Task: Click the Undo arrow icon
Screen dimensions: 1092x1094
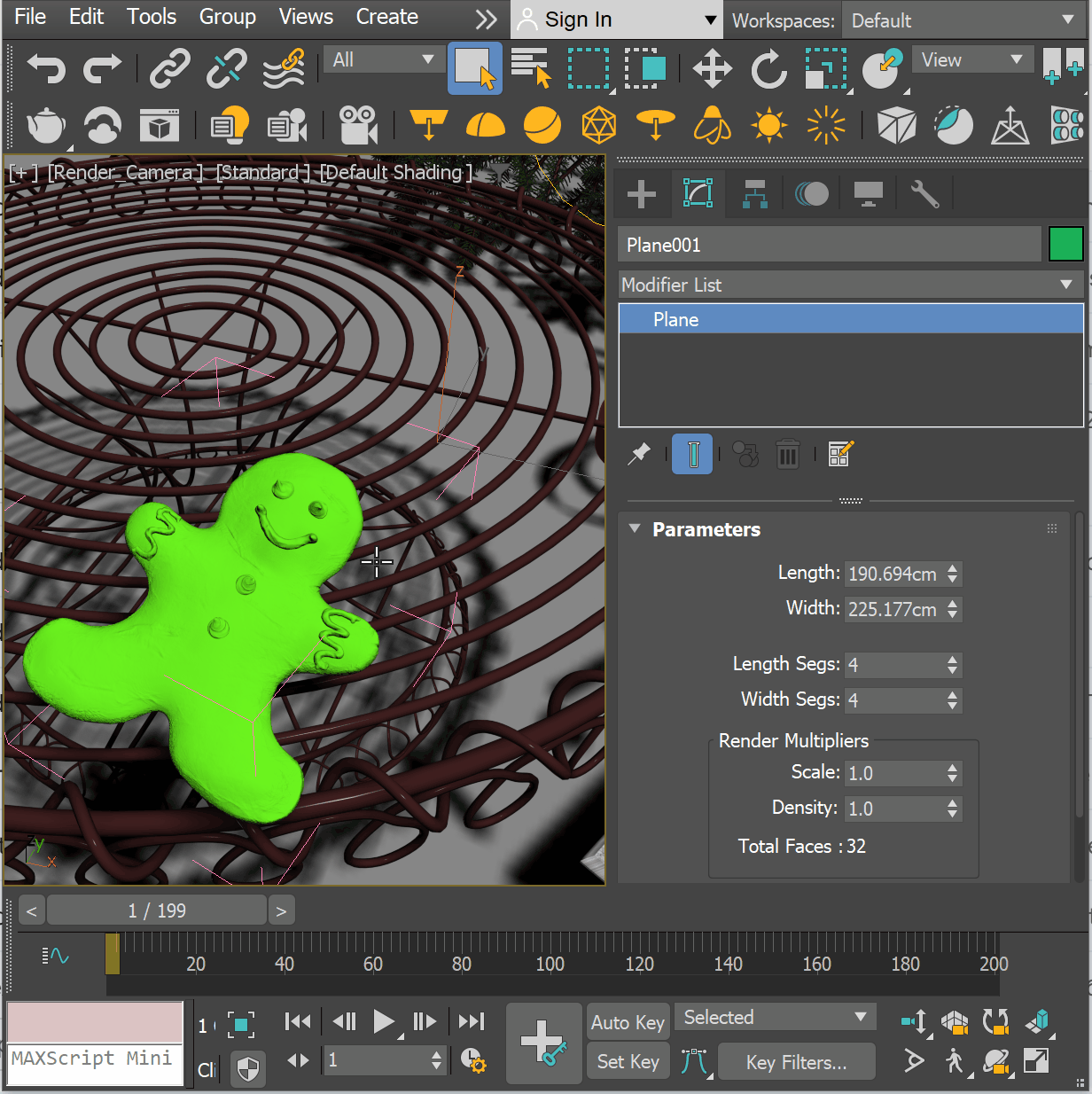Action: click(x=46, y=68)
